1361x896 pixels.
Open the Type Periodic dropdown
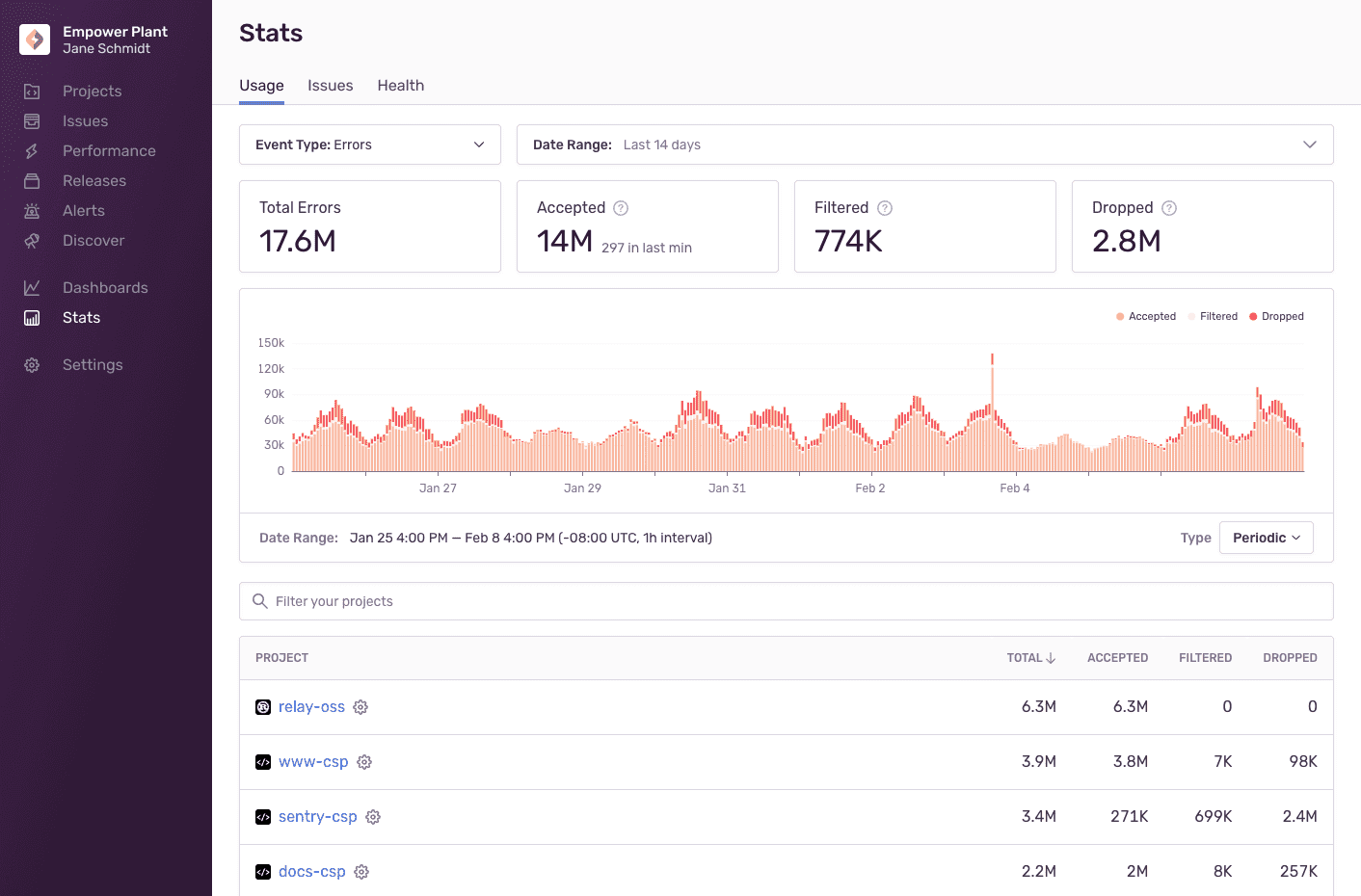click(x=1266, y=537)
